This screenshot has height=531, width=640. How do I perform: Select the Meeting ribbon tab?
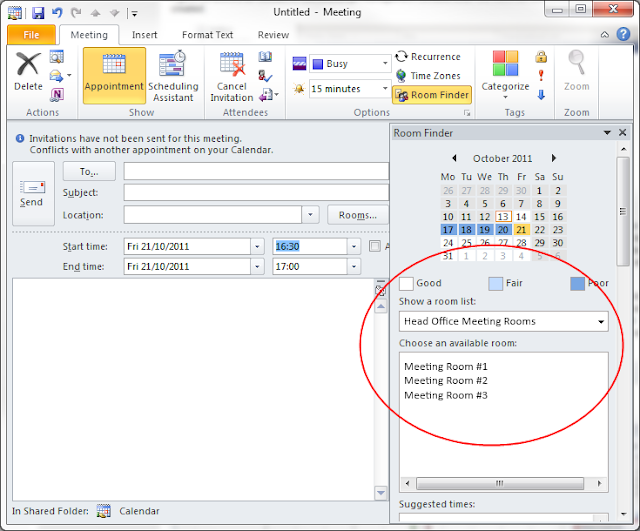click(x=89, y=35)
